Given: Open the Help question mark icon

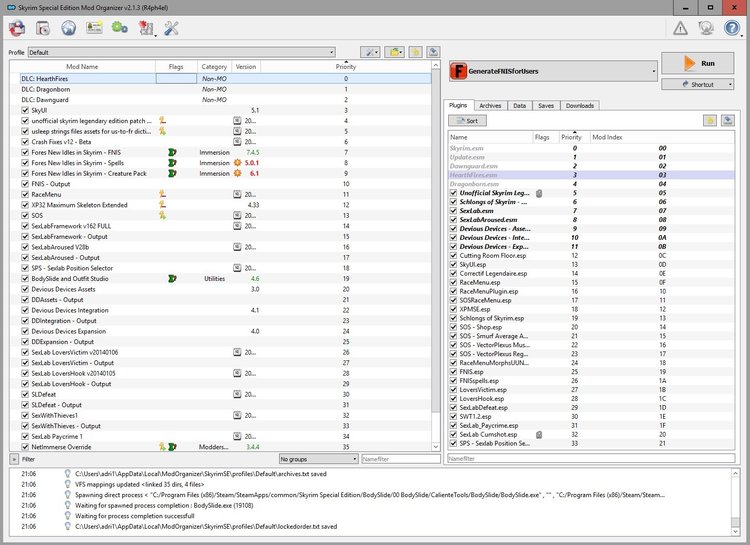Looking at the screenshot, I should click(x=732, y=28).
